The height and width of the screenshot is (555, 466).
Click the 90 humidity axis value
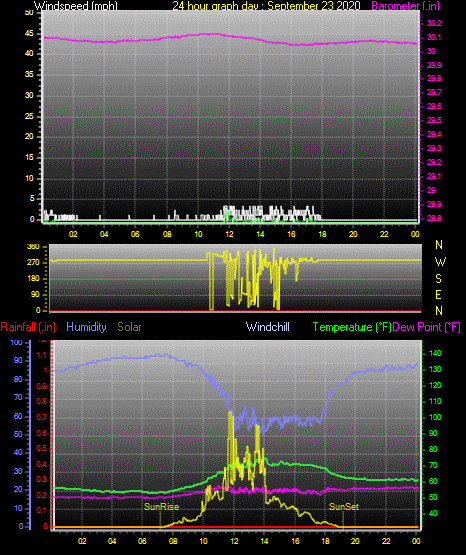point(18,360)
